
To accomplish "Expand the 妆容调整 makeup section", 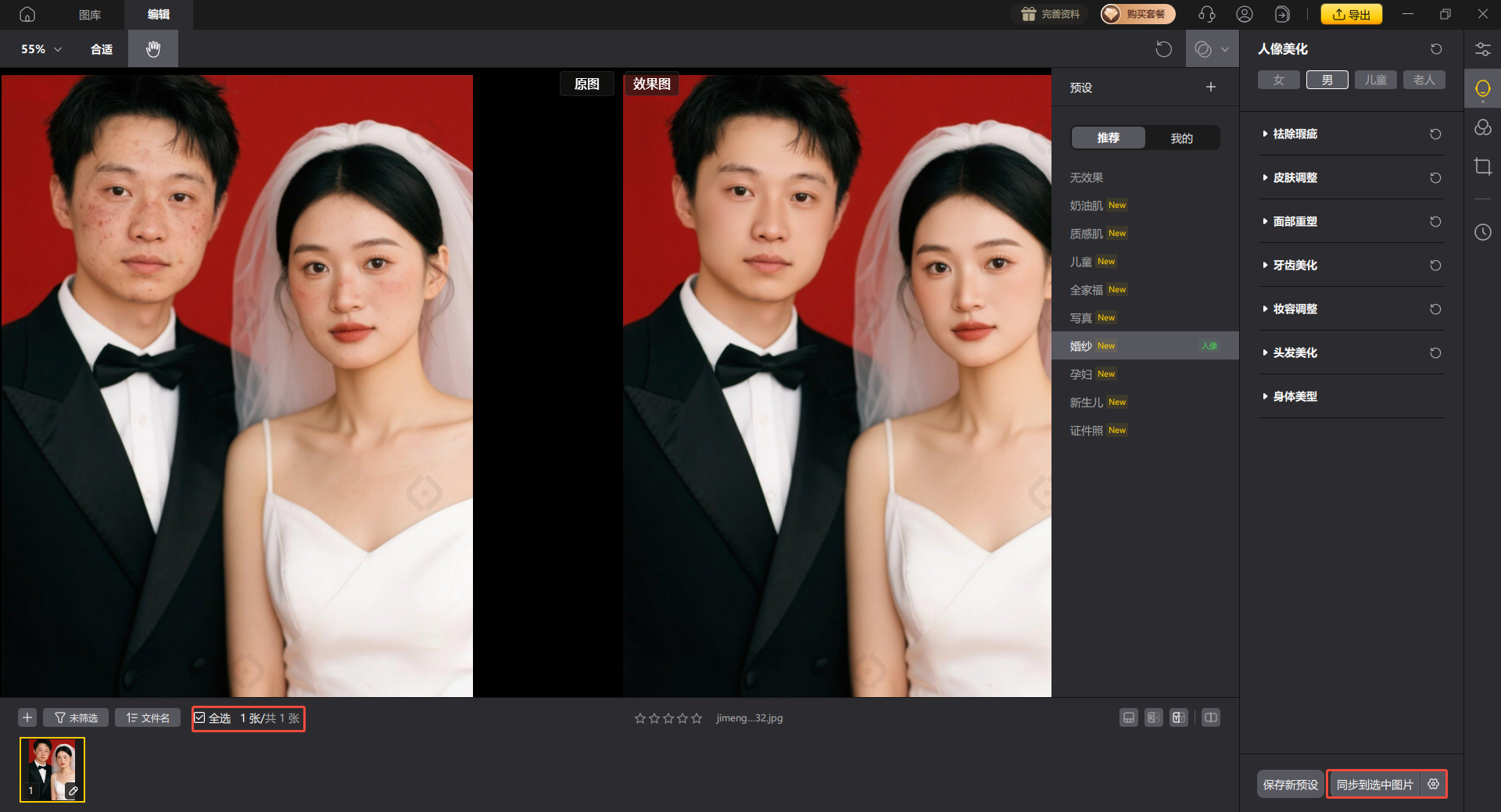I will click(1296, 309).
